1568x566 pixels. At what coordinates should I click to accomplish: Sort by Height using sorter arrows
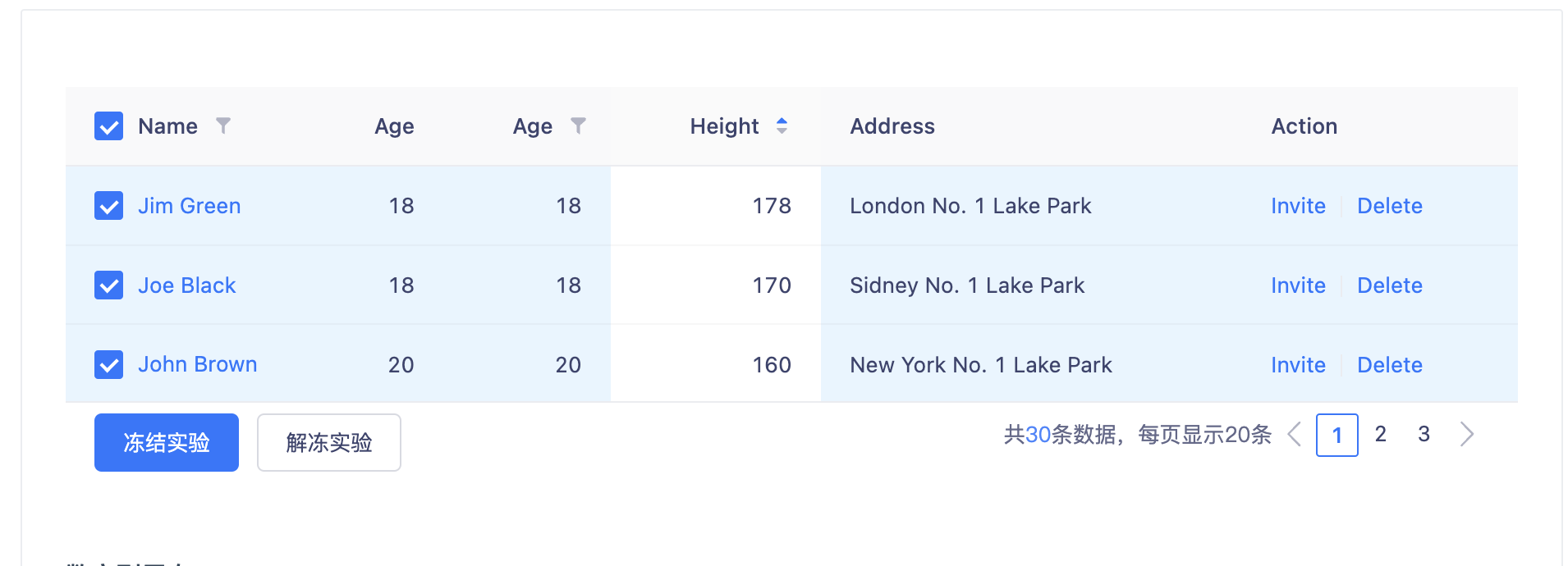pos(782,126)
